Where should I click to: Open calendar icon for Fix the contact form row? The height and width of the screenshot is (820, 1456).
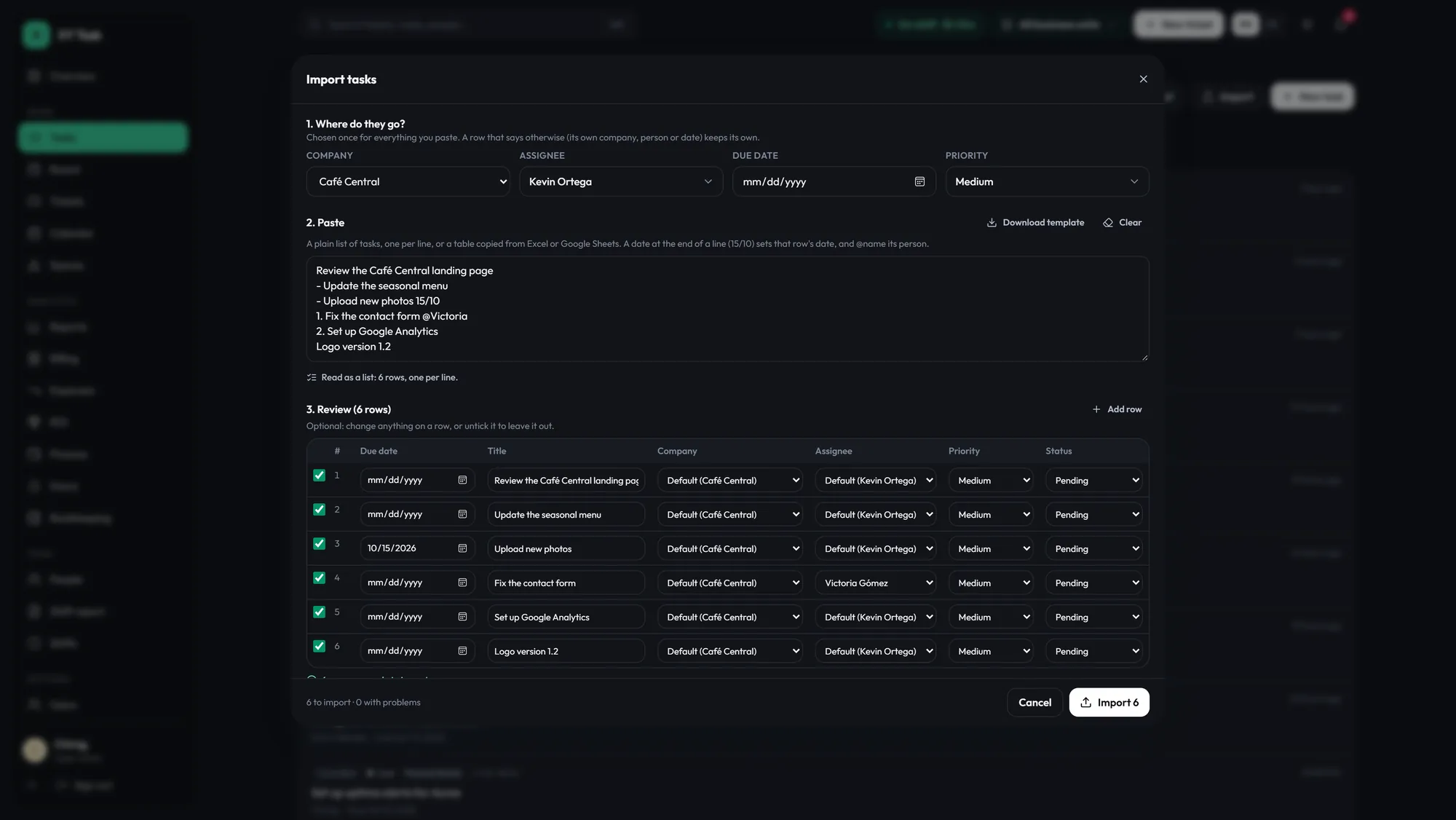point(462,583)
